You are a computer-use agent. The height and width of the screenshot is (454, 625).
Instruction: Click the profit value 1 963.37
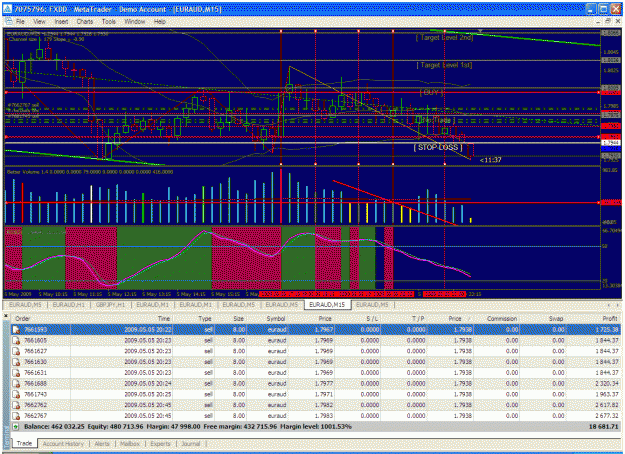pyautogui.click(x=607, y=394)
